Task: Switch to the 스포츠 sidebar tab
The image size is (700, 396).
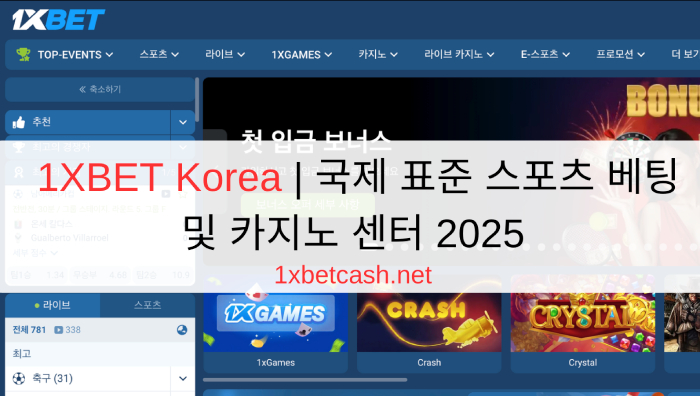Action: 147,305
